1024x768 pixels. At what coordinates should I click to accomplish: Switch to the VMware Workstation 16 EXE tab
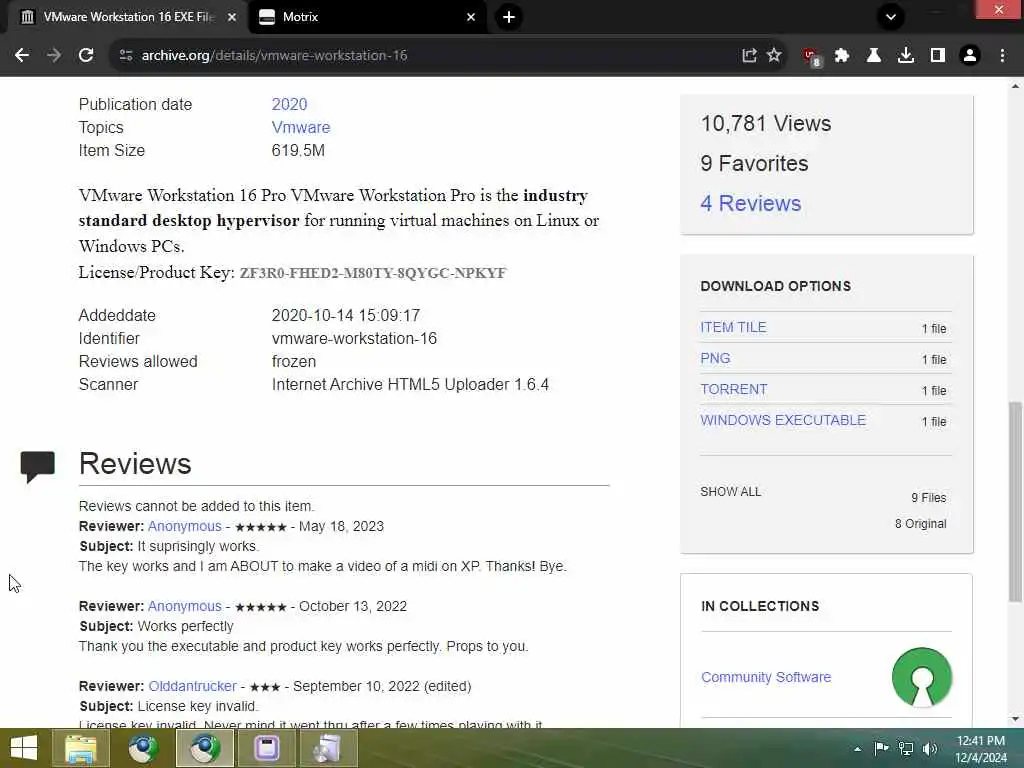[126, 17]
